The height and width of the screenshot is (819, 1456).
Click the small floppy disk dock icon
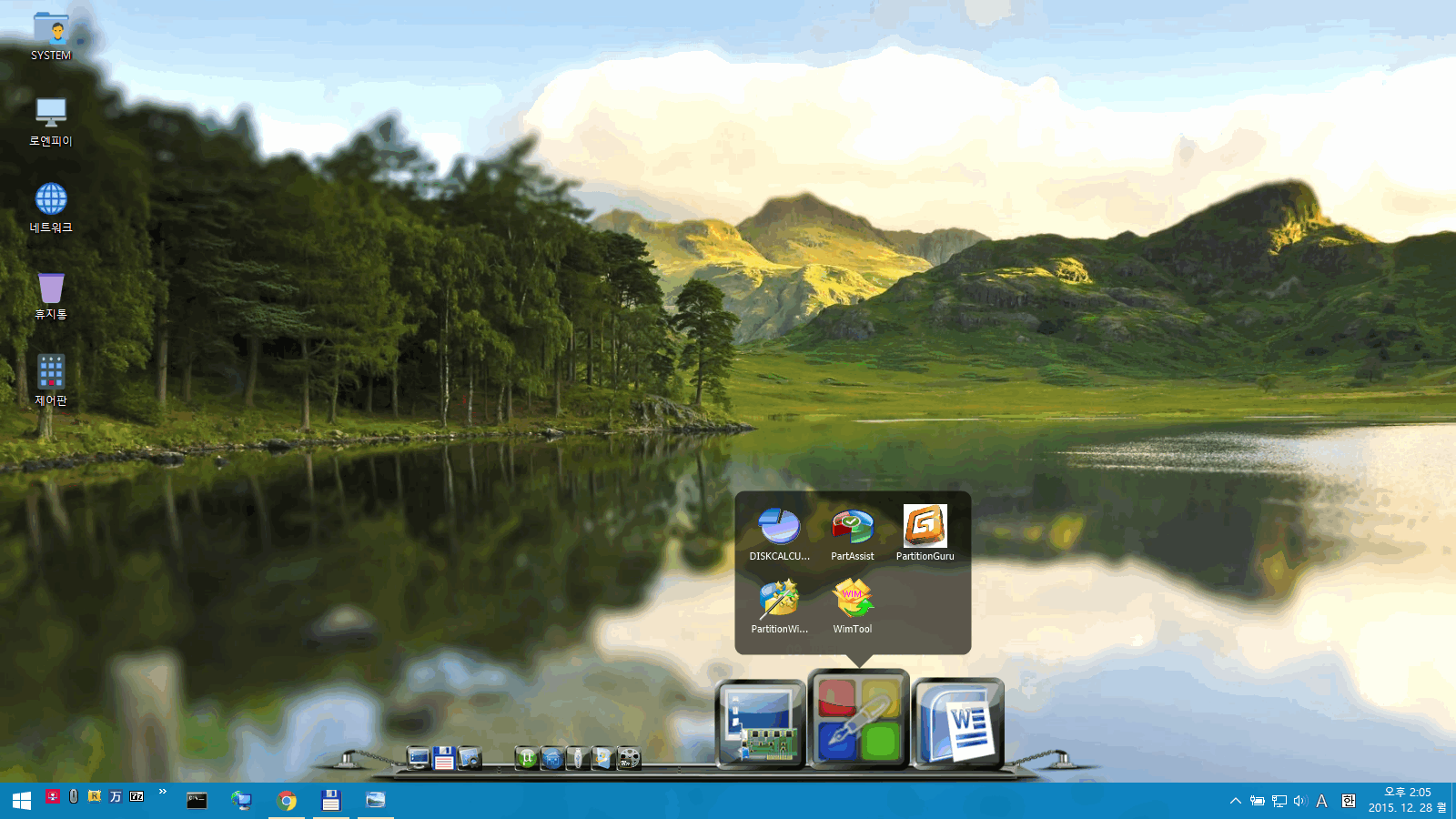tap(444, 757)
